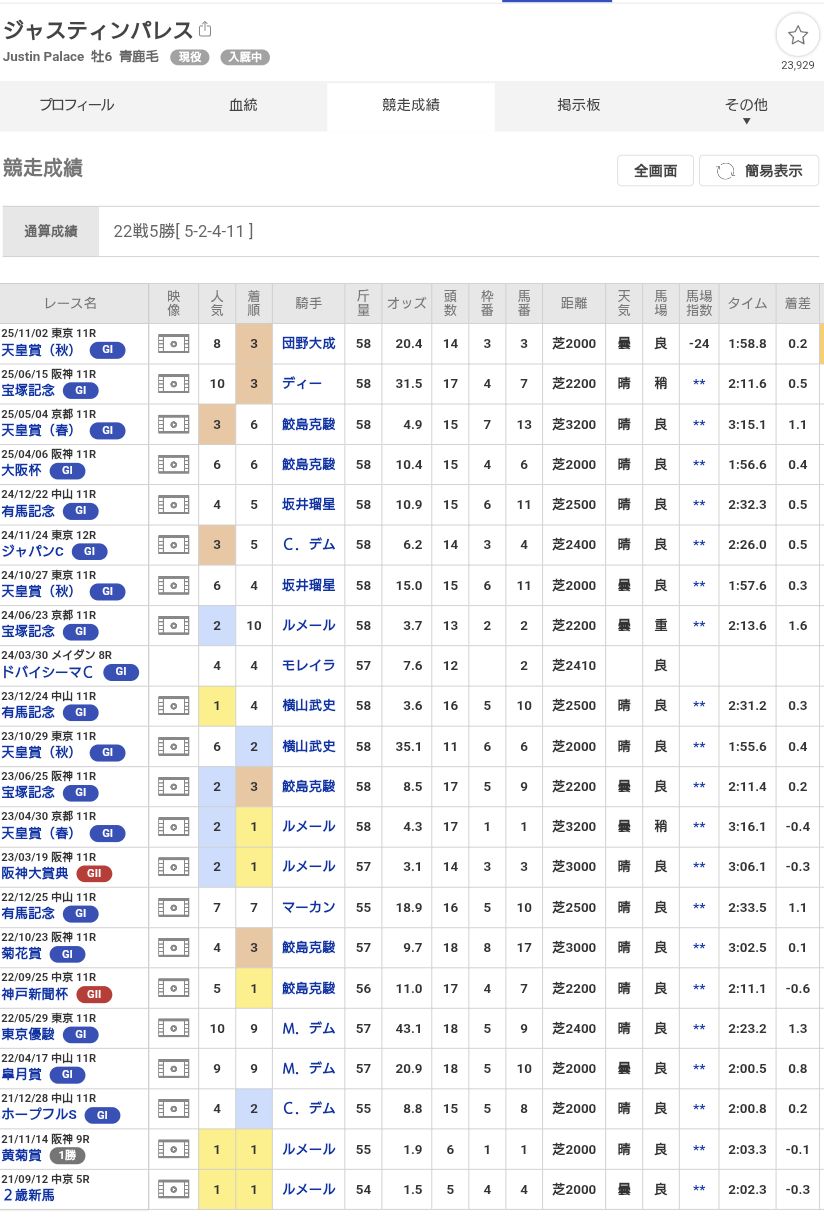824x1217 pixels.
Task: Sort table by 着順 column header
Action: 253,303
